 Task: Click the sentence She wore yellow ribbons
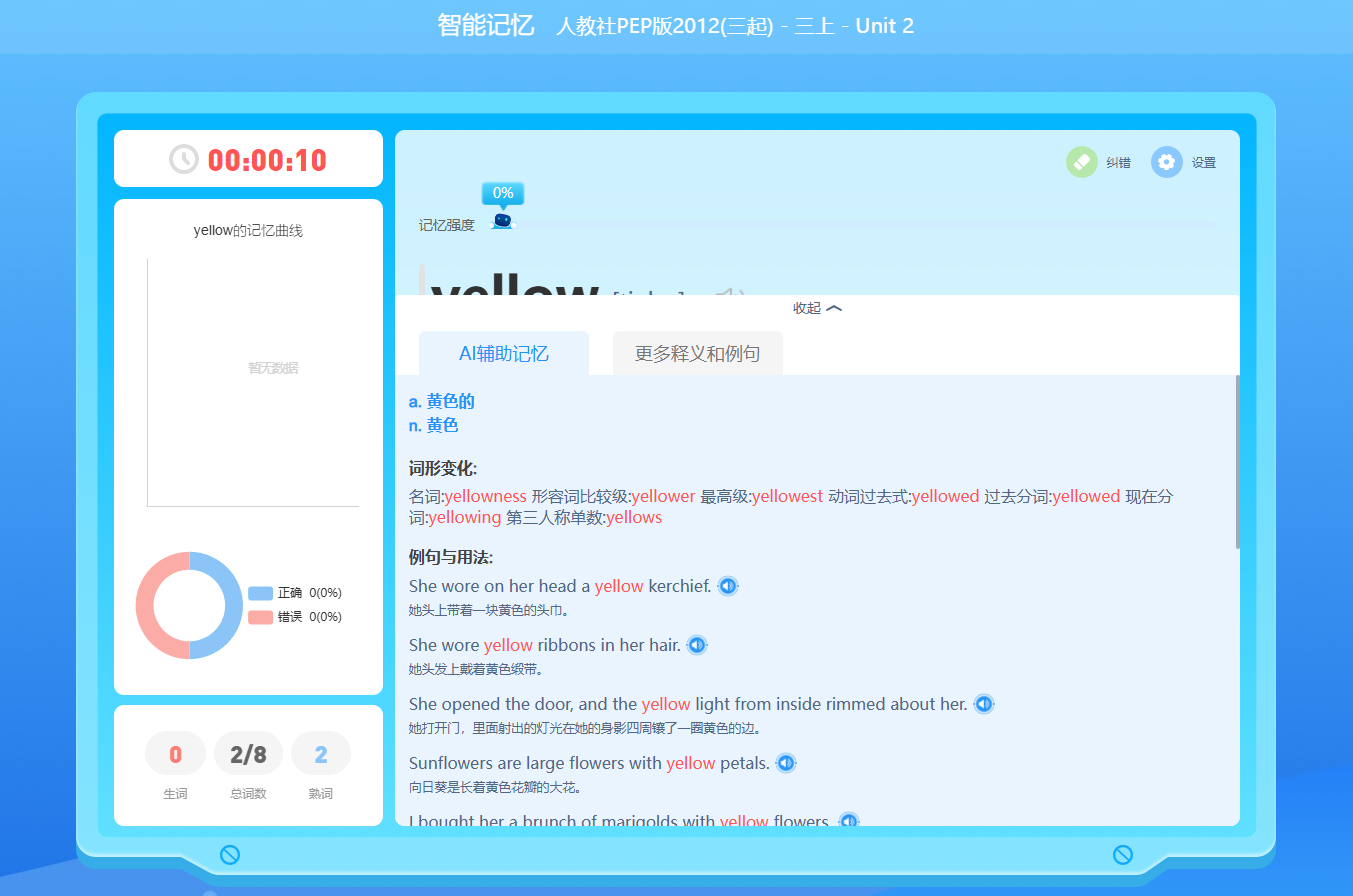pyautogui.click(x=545, y=645)
